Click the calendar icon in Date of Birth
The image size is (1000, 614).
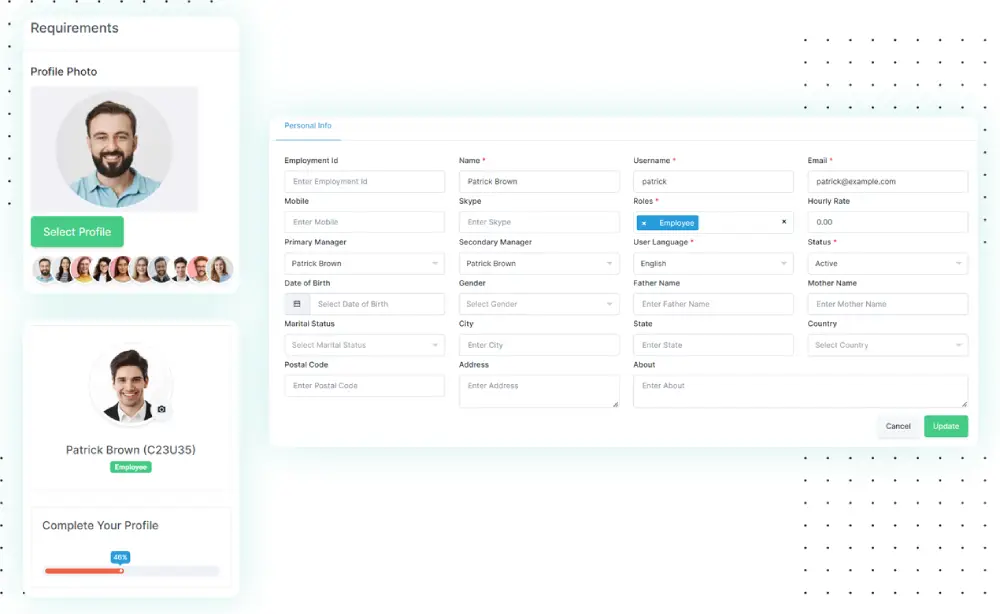tap(297, 304)
